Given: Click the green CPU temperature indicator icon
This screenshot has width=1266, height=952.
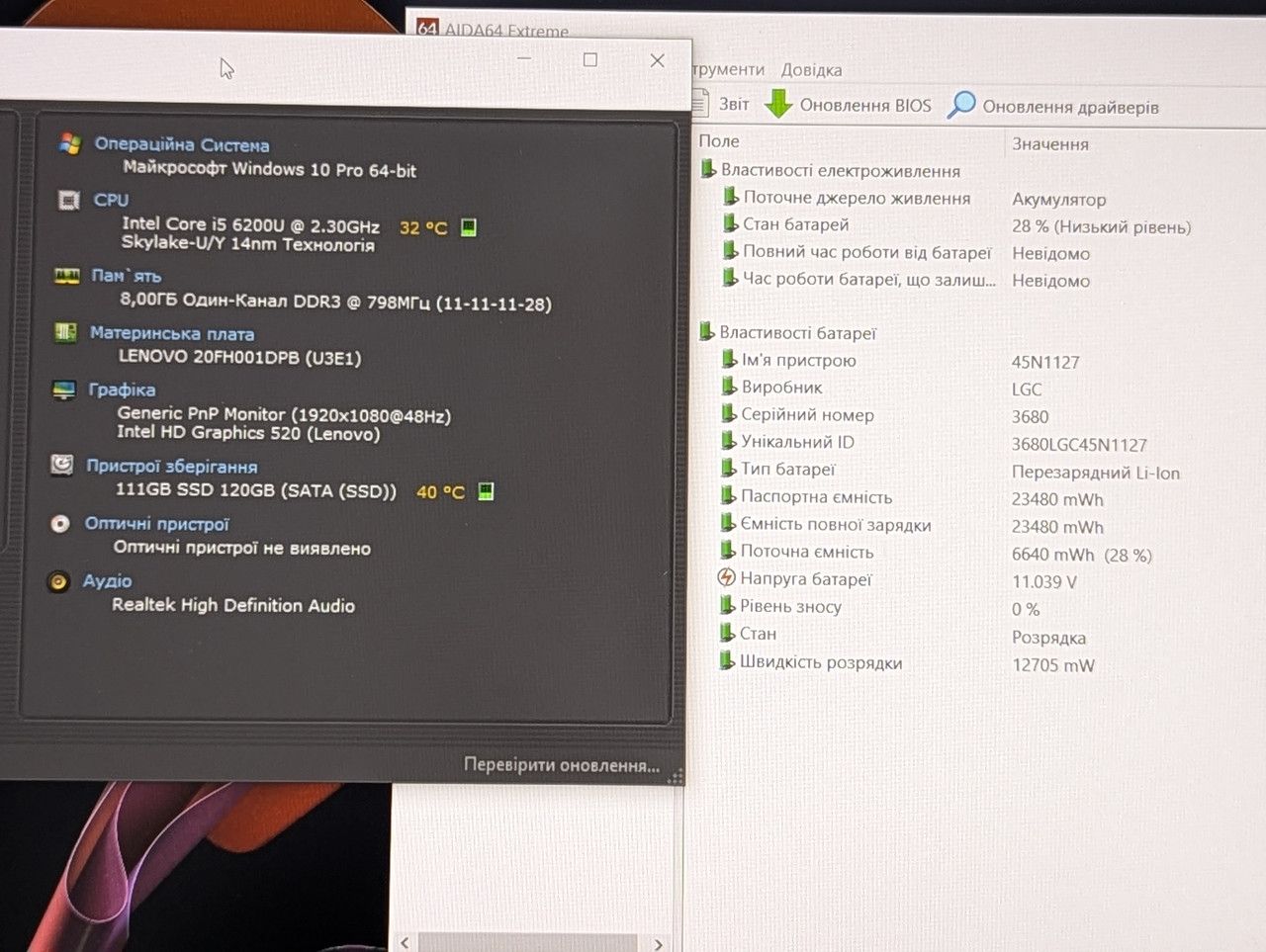Looking at the screenshot, I should tap(469, 227).
